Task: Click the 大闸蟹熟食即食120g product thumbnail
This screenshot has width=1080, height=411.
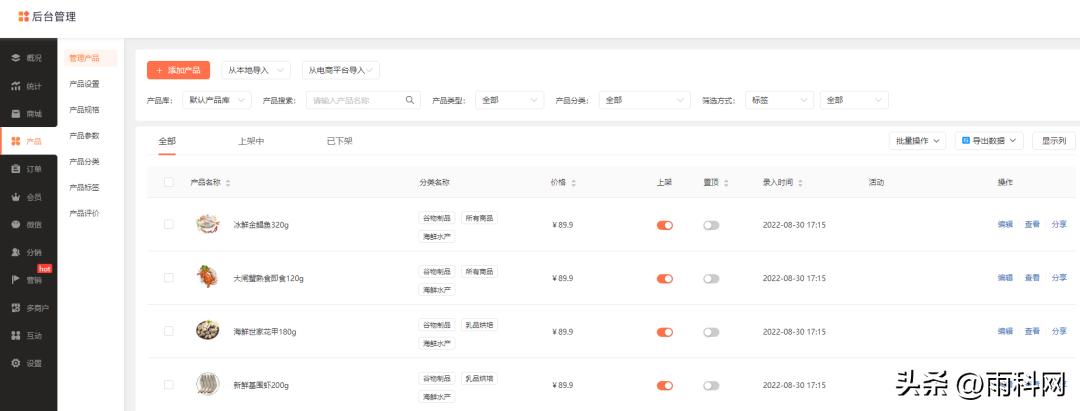Action: coord(207,277)
